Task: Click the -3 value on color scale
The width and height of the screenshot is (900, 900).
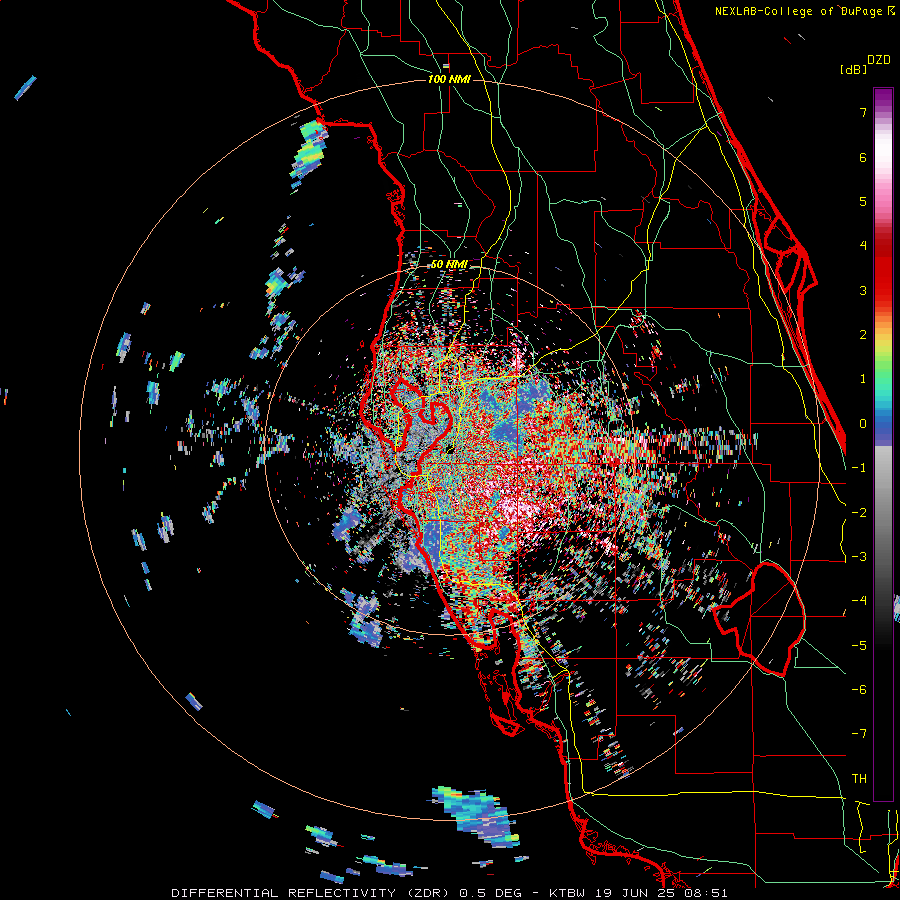Action: [x=859, y=557]
